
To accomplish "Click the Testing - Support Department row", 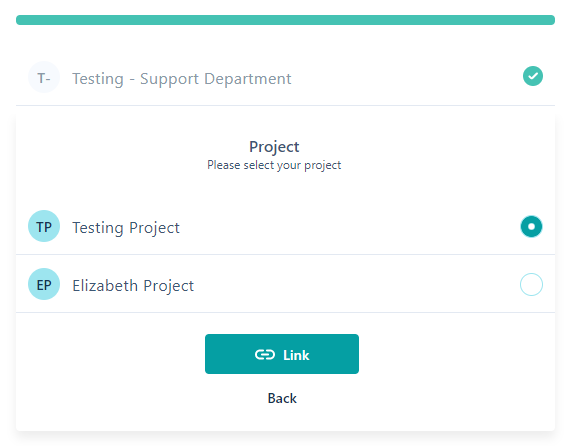I will pyautogui.click(x=285, y=77).
